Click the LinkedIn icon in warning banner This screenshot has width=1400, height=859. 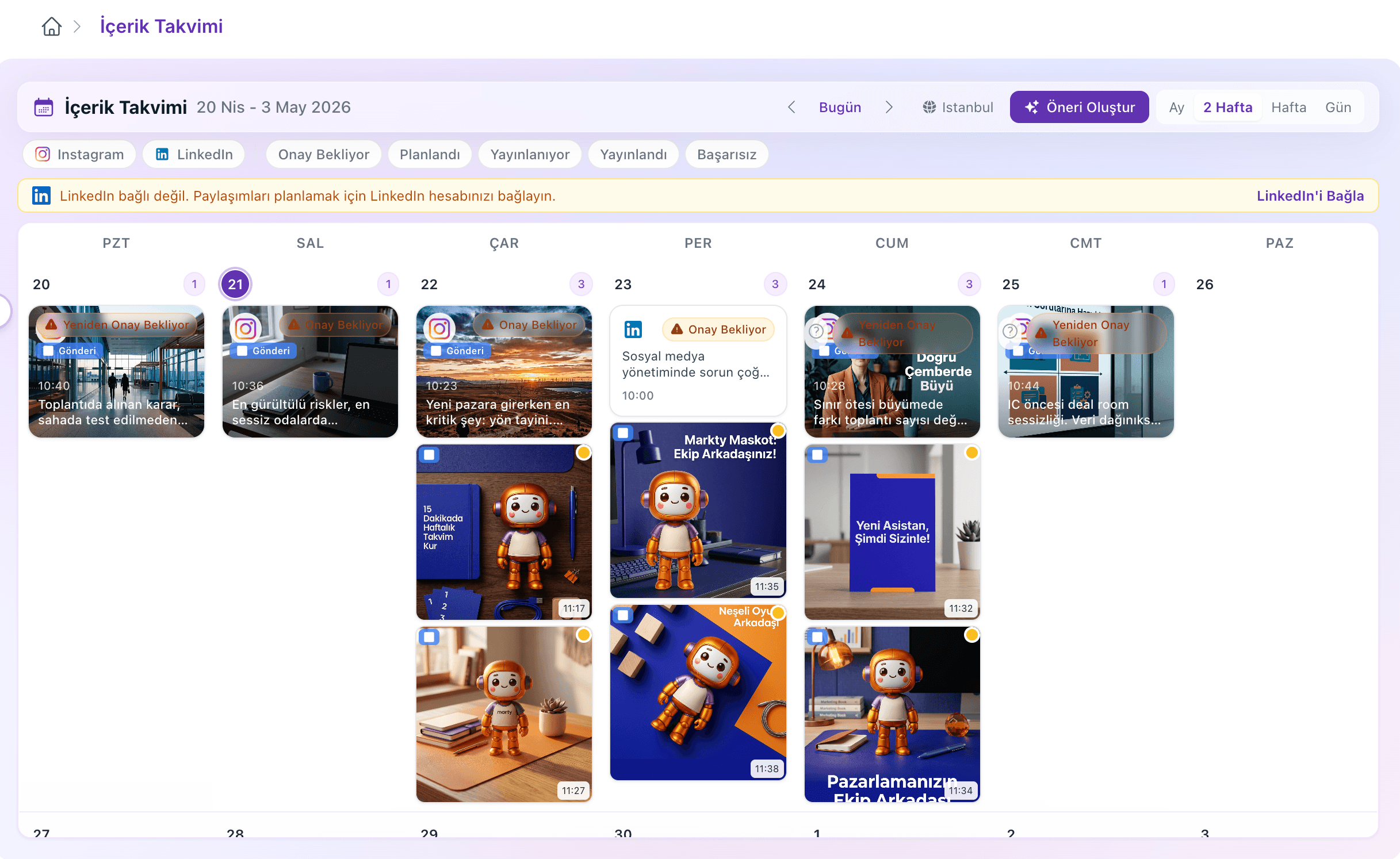(41, 196)
